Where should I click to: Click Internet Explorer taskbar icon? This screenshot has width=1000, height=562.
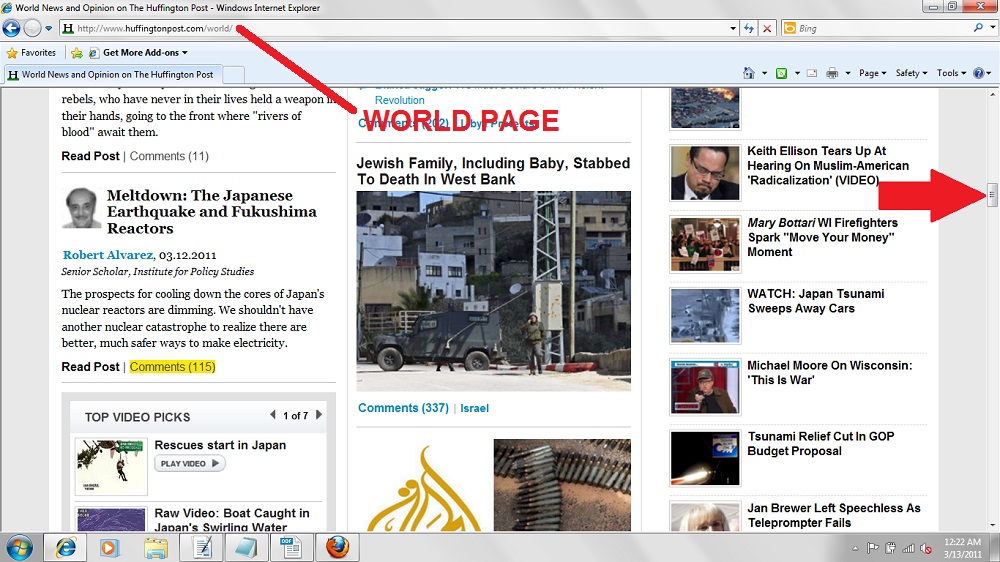65,547
